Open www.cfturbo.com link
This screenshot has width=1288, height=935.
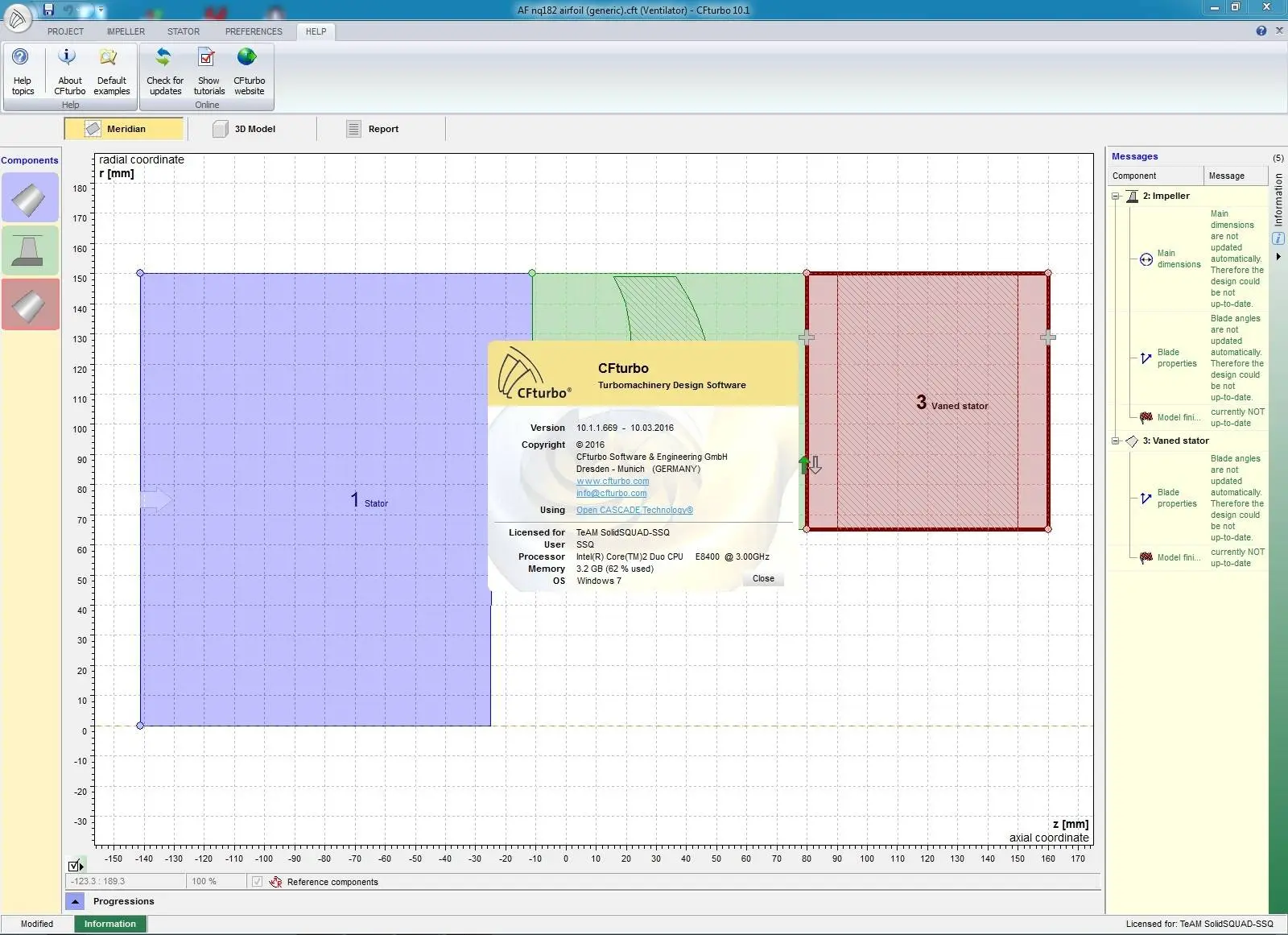[613, 481]
